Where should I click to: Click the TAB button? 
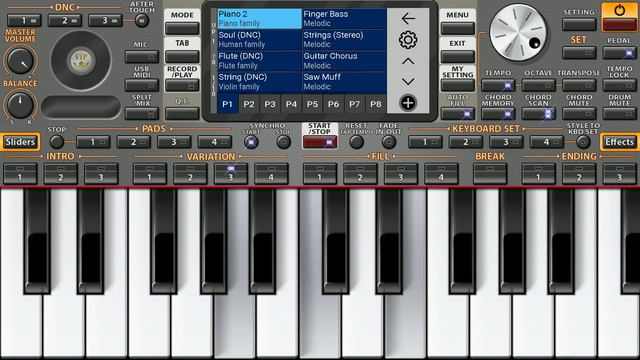click(x=182, y=56)
